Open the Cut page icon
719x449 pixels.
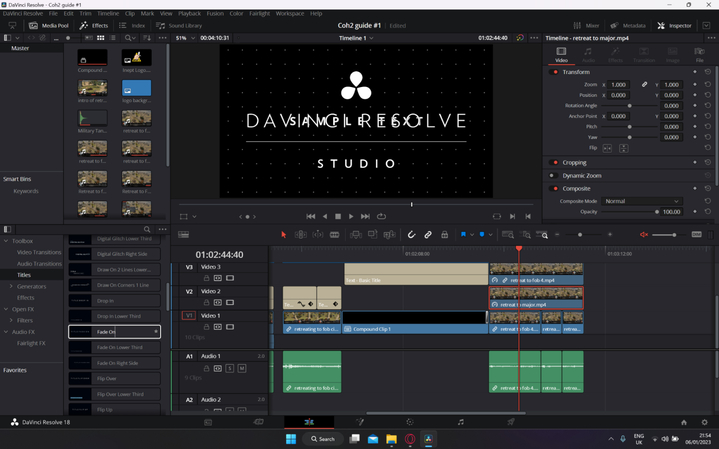click(259, 422)
